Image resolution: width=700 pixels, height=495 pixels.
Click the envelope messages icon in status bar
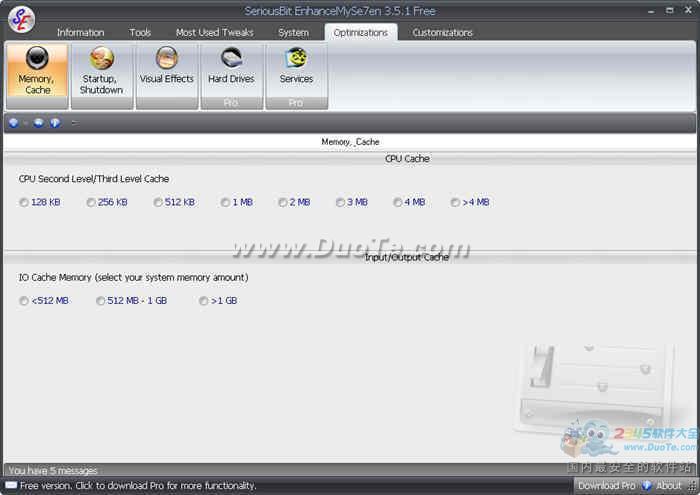click(x=11, y=485)
